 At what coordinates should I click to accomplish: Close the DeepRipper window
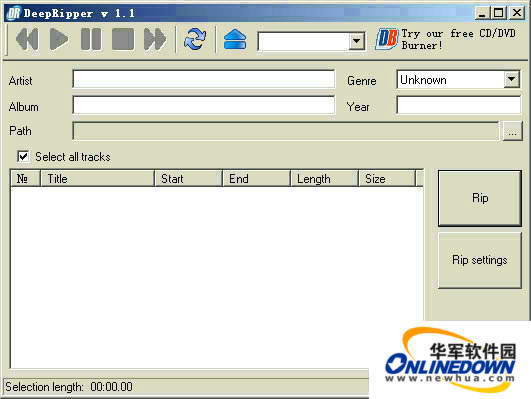(517, 13)
